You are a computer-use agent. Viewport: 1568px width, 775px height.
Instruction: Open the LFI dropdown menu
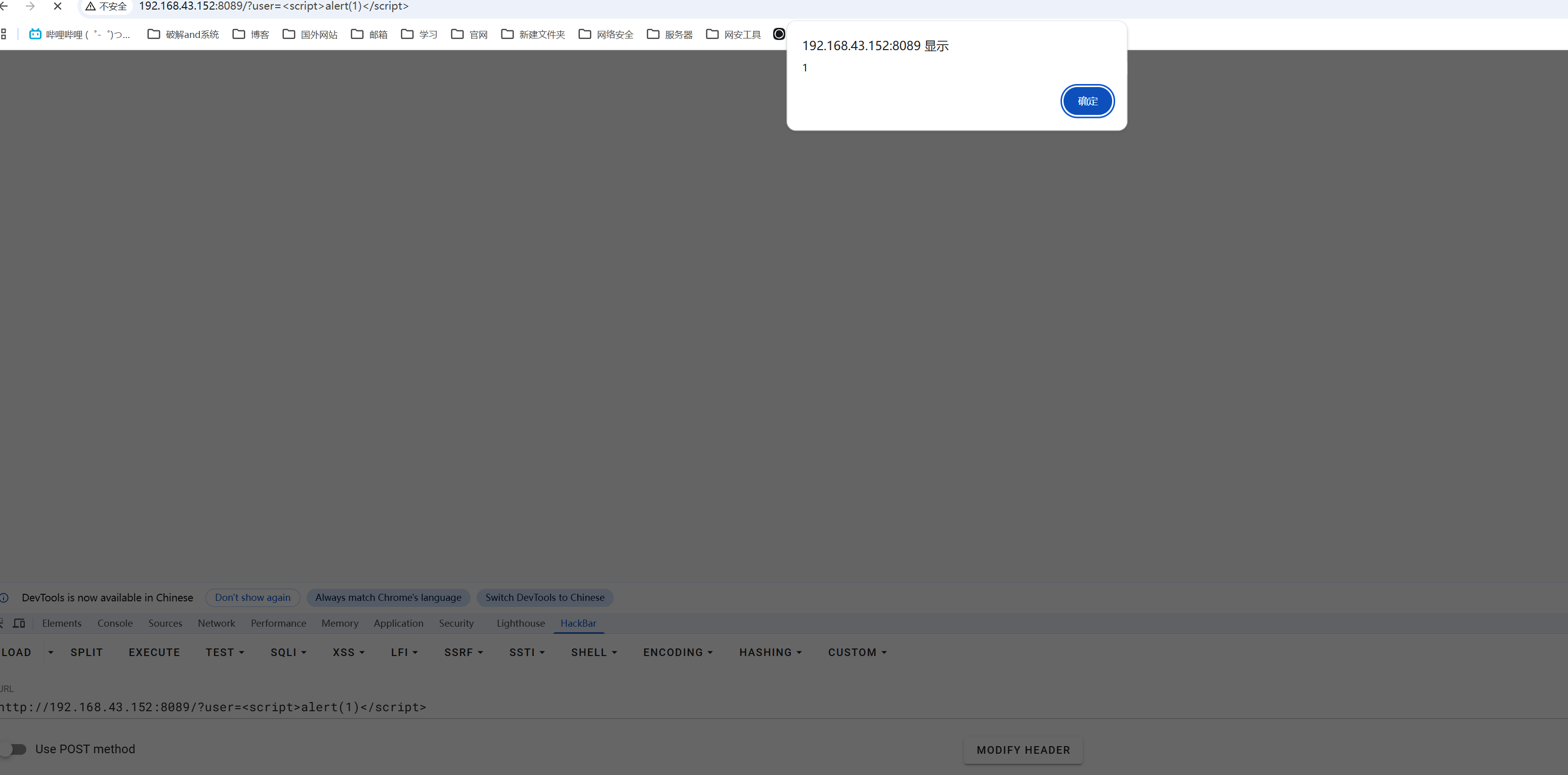(404, 652)
